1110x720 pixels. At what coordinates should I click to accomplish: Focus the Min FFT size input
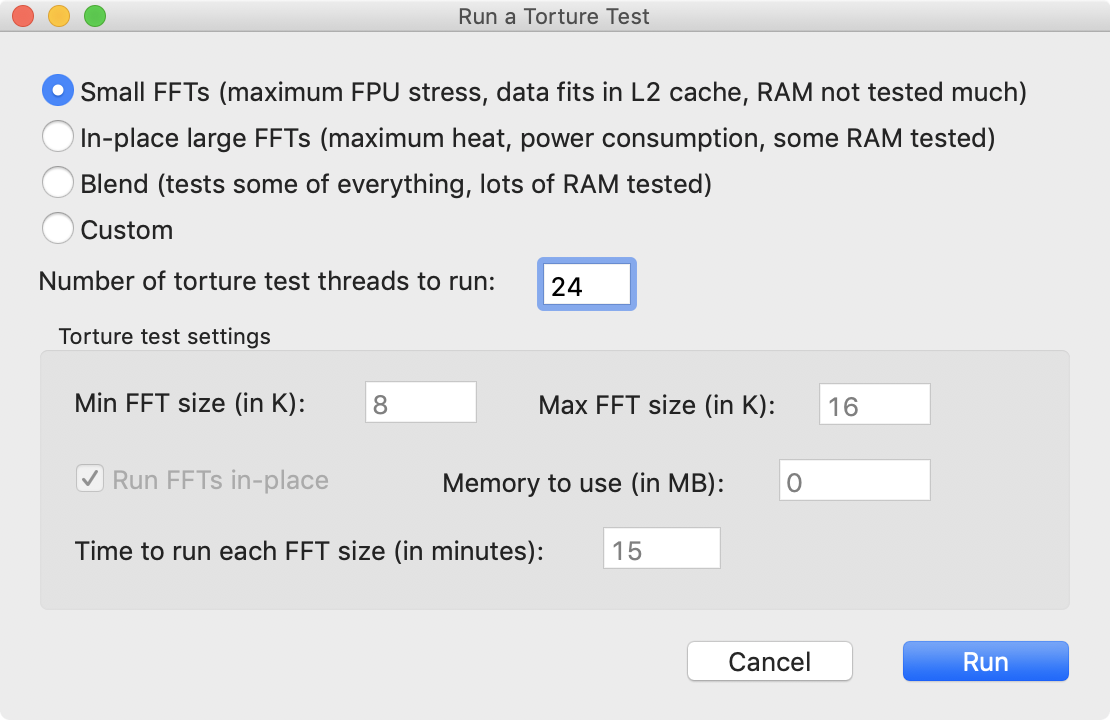[421, 404]
